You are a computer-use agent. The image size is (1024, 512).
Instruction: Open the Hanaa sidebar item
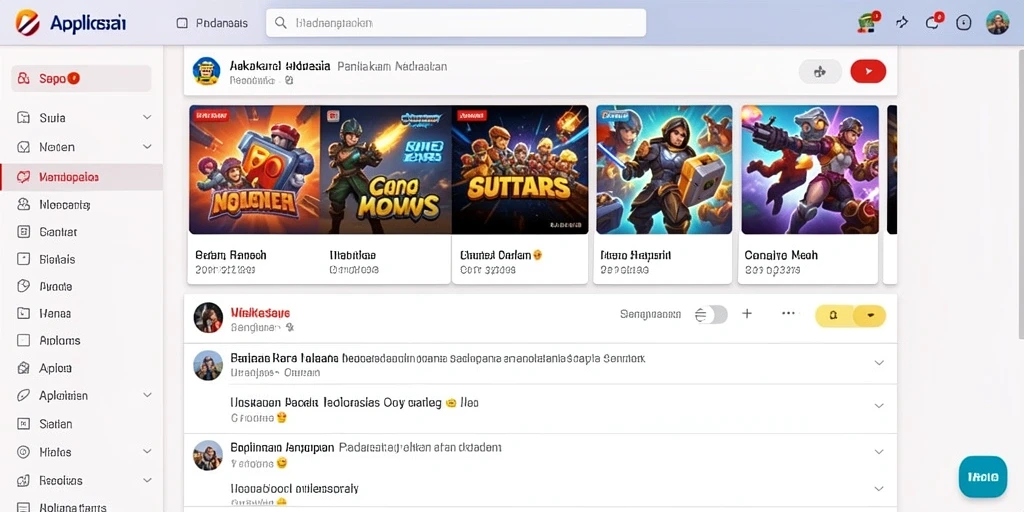tap(82, 313)
